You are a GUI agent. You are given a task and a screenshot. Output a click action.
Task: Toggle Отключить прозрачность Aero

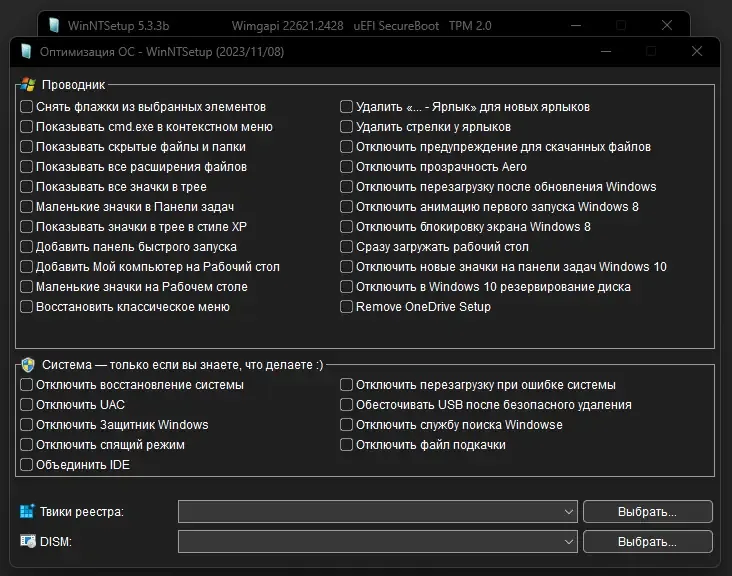pyautogui.click(x=346, y=167)
